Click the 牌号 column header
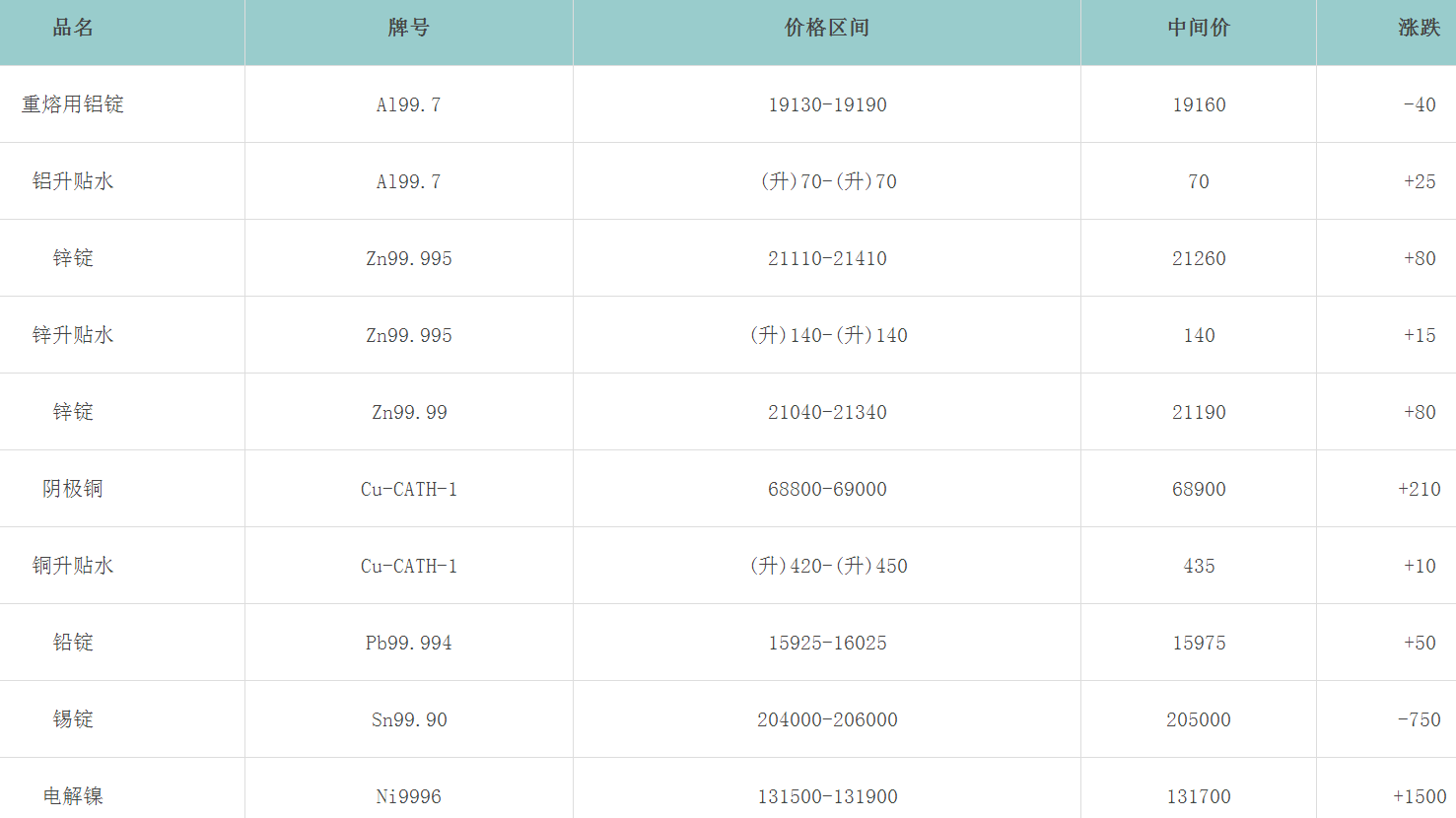The height and width of the screenshot is (818, 1456). point(408,28)
